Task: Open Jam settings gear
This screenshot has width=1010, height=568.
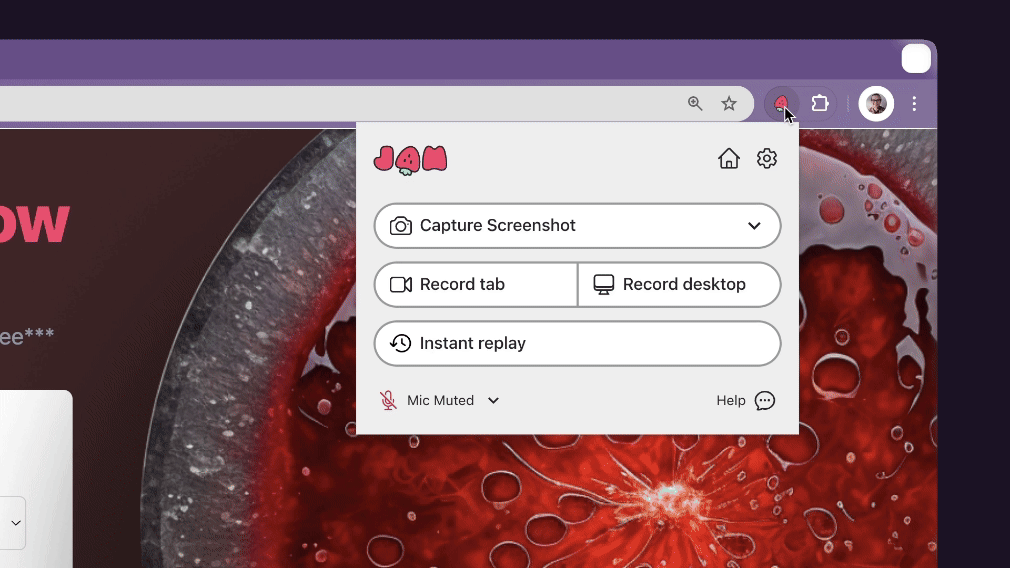Action: click(767, 158)
